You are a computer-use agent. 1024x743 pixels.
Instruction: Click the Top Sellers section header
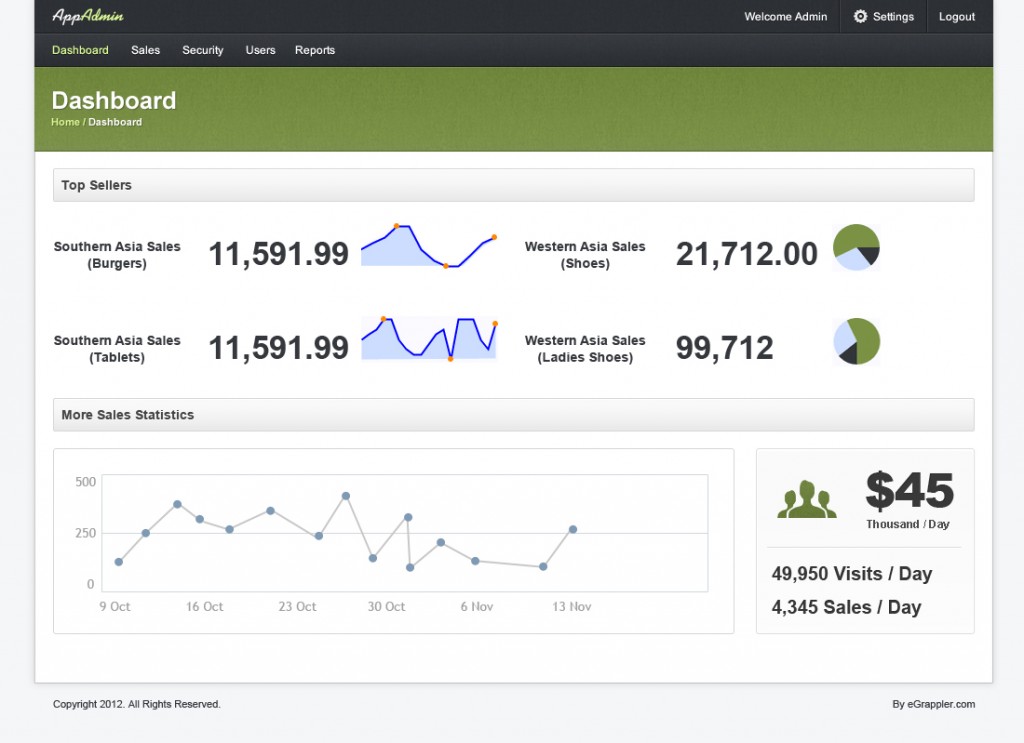[96, 185]
